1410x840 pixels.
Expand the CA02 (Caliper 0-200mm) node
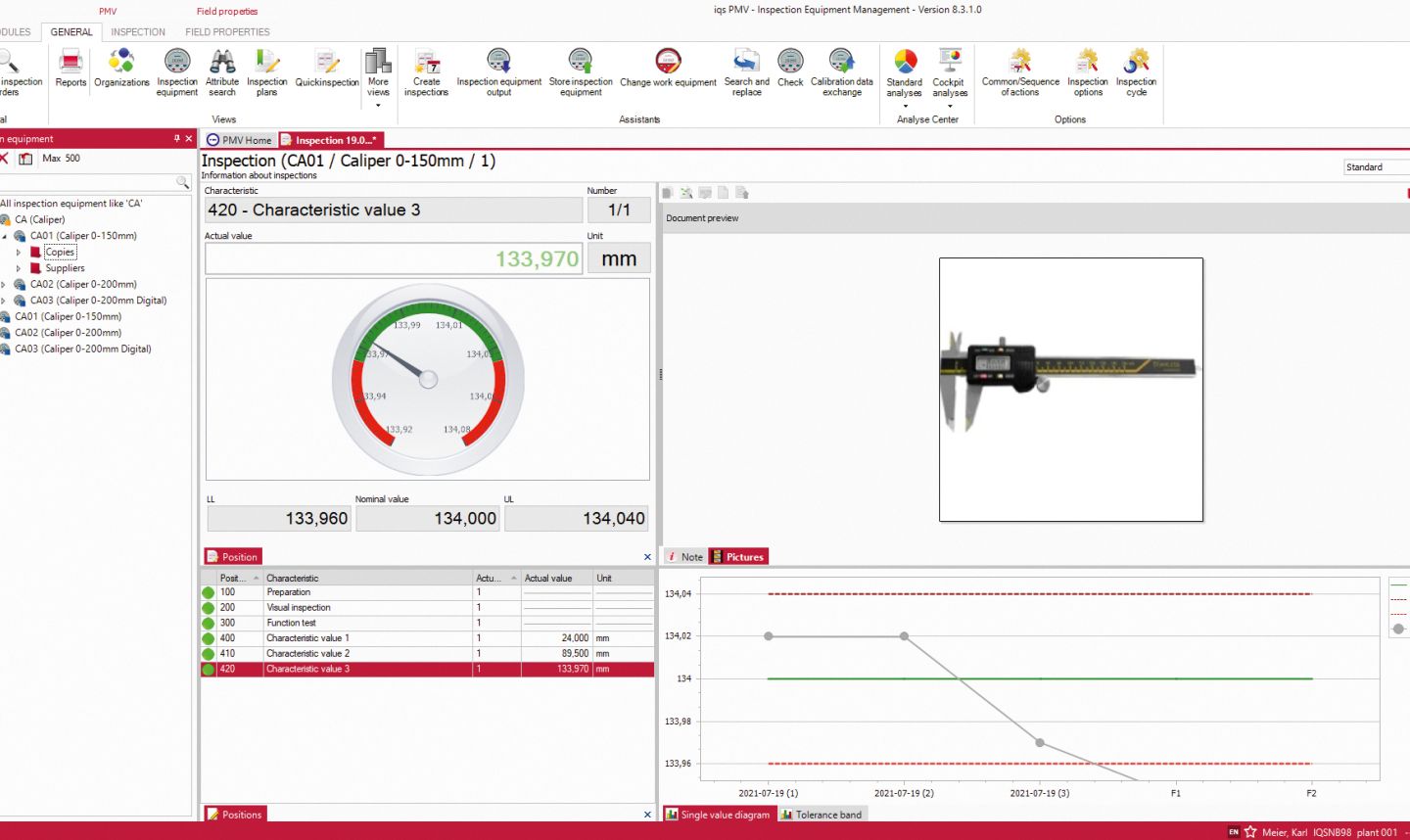(18, 284)
